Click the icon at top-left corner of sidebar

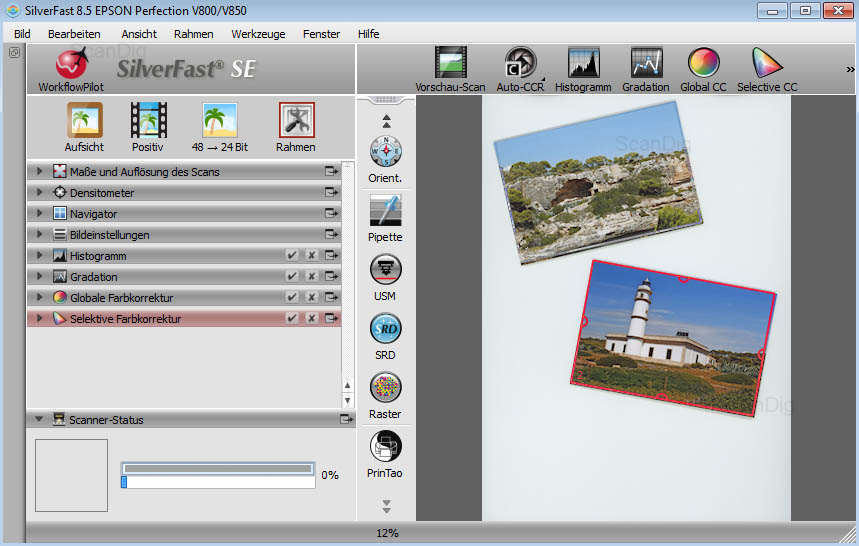(x=14, y=53)
